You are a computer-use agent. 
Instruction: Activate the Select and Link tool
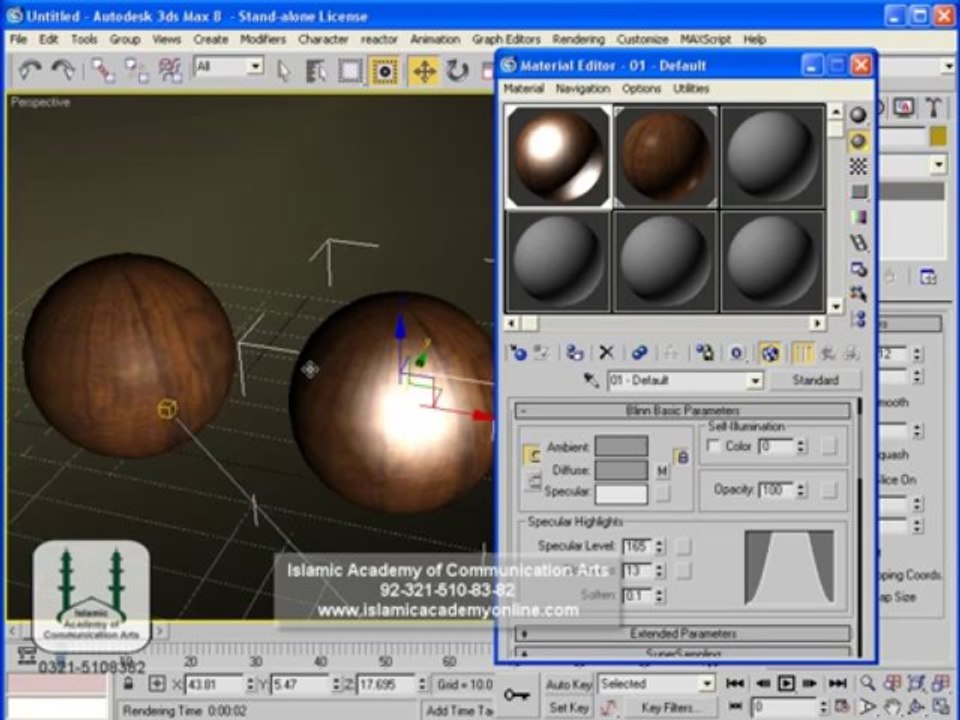click(x=103, y=70)
